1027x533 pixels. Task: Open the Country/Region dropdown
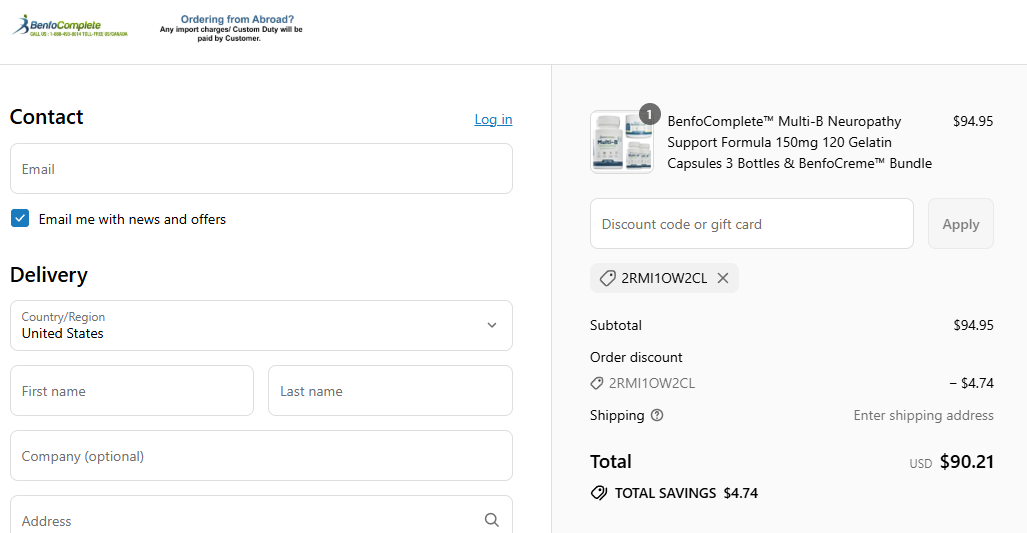(261, 325)
